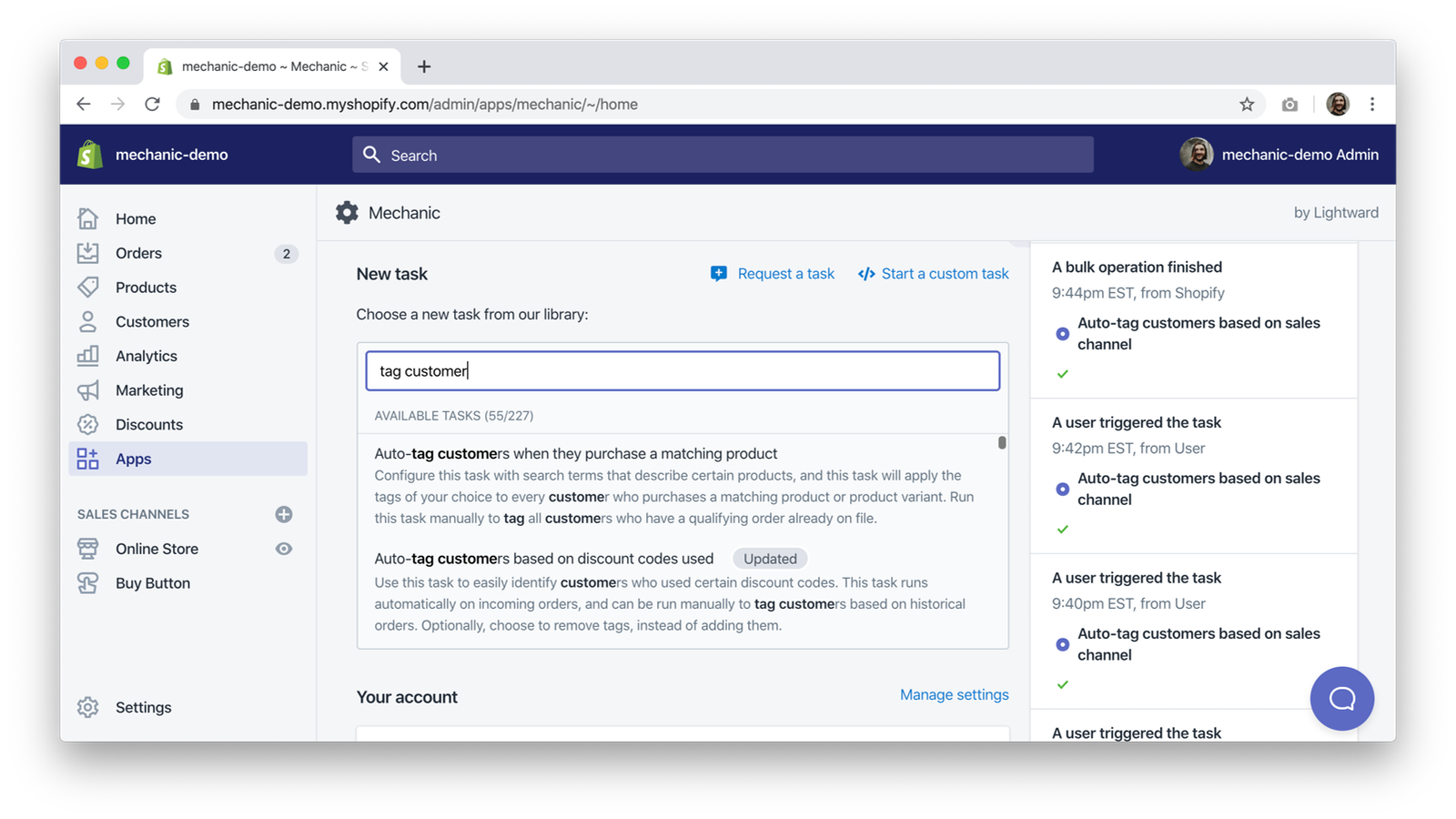Open the Chrome profile avatar

click(1338, 105)
